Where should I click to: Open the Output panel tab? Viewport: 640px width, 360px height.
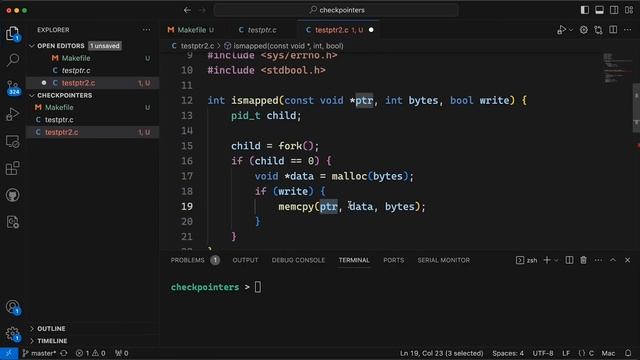coord(245,260)
